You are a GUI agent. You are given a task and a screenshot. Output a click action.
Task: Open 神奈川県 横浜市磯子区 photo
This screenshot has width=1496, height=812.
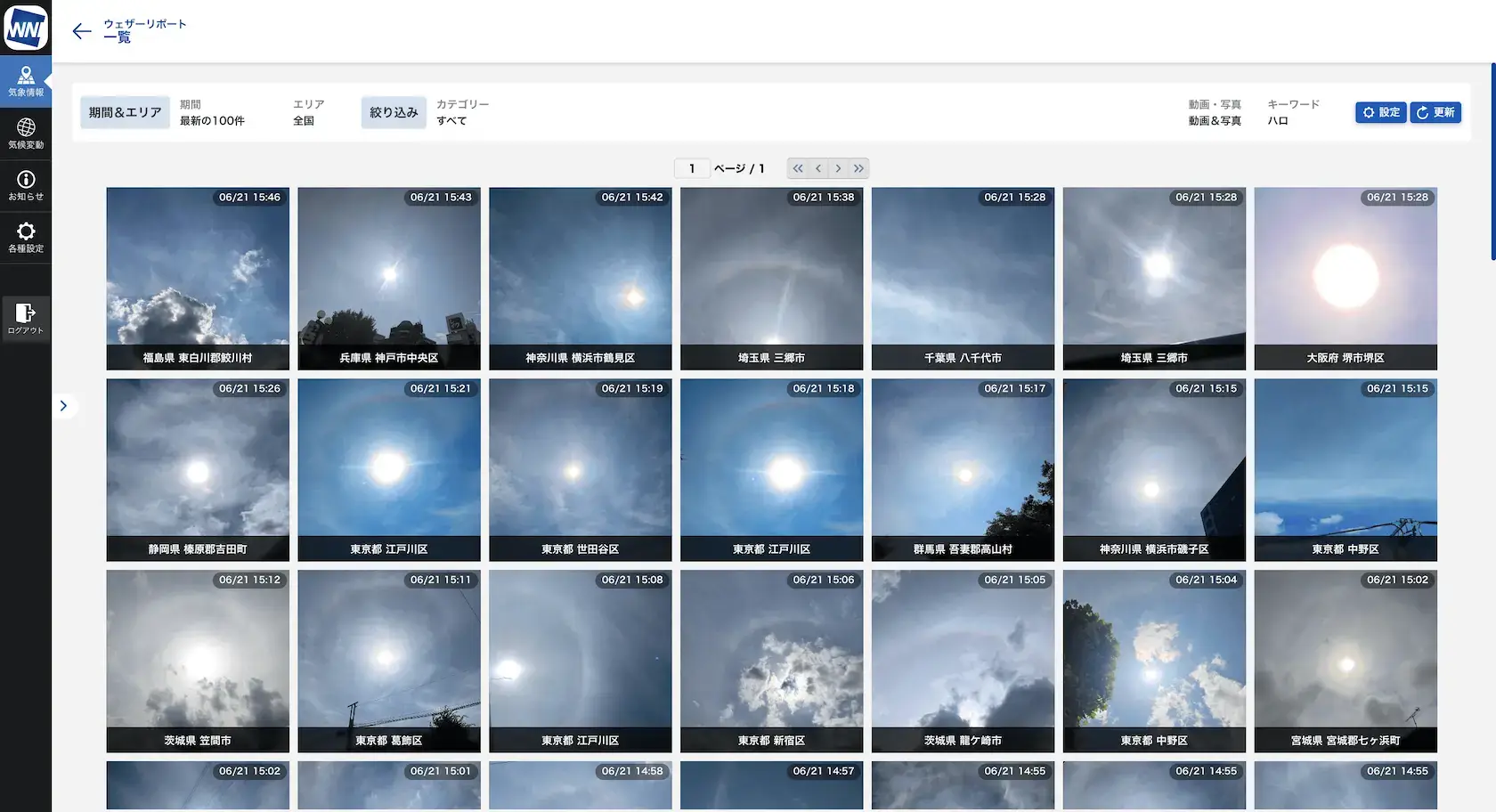1154,470
